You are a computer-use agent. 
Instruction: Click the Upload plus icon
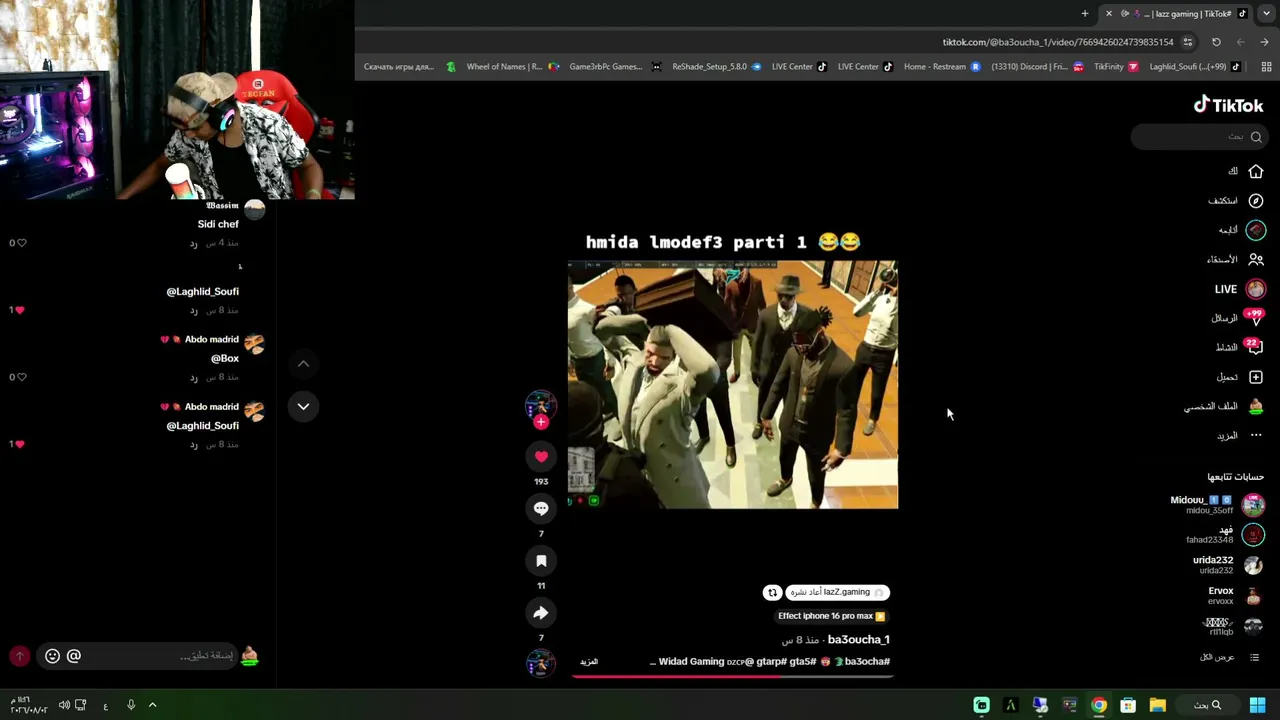pos(1256,377)
